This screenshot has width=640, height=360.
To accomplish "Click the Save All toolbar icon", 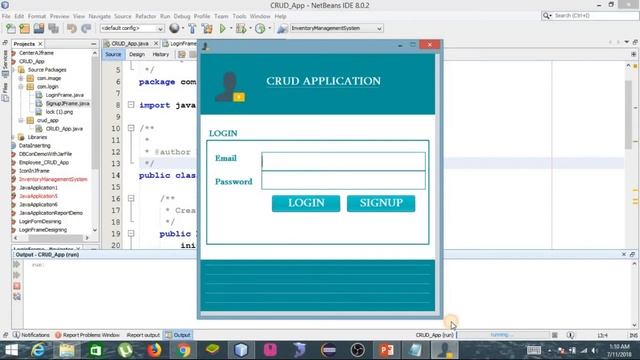I will [53, 28].
